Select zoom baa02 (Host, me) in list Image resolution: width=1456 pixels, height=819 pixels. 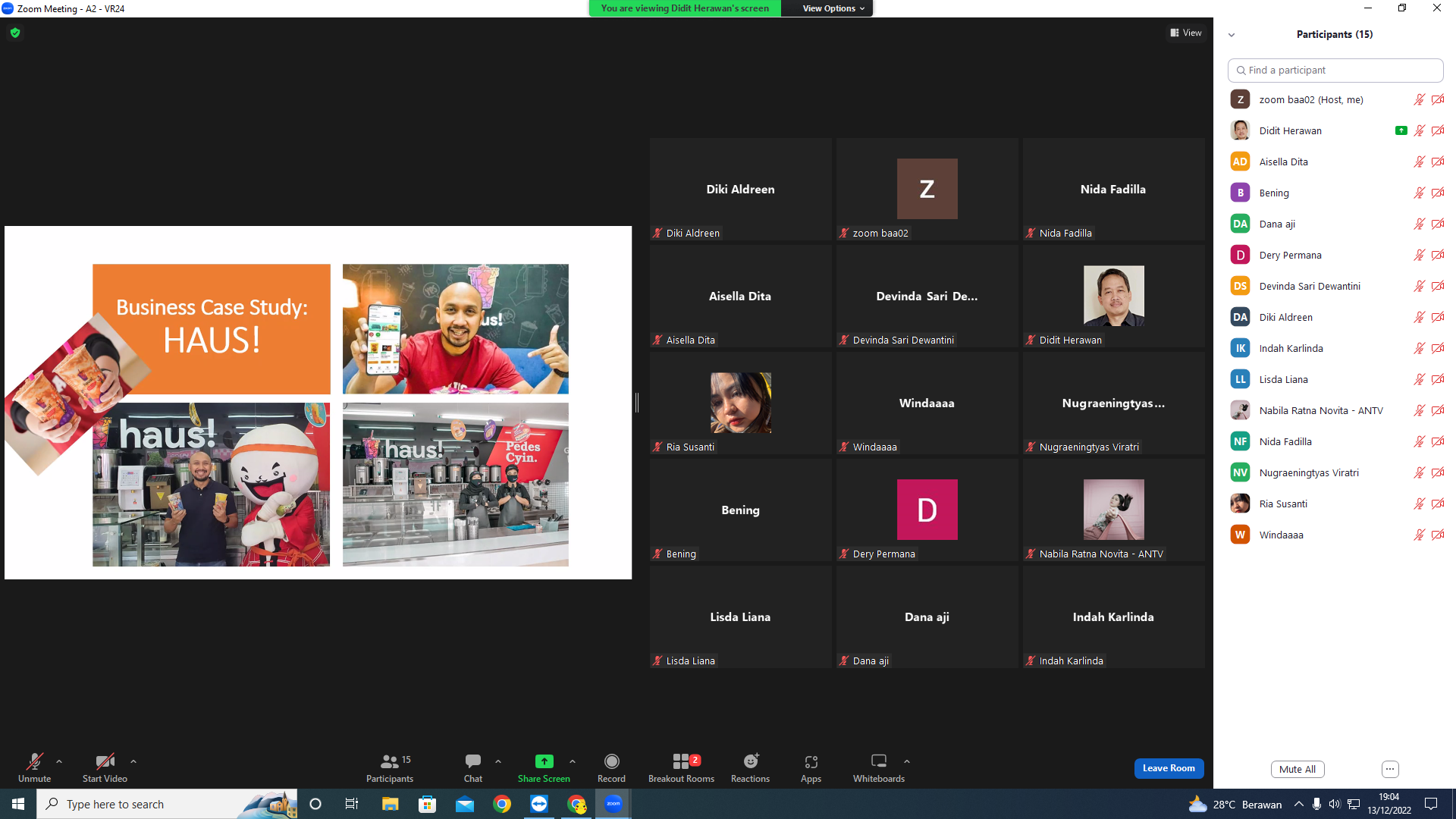tap(1335, 99)
